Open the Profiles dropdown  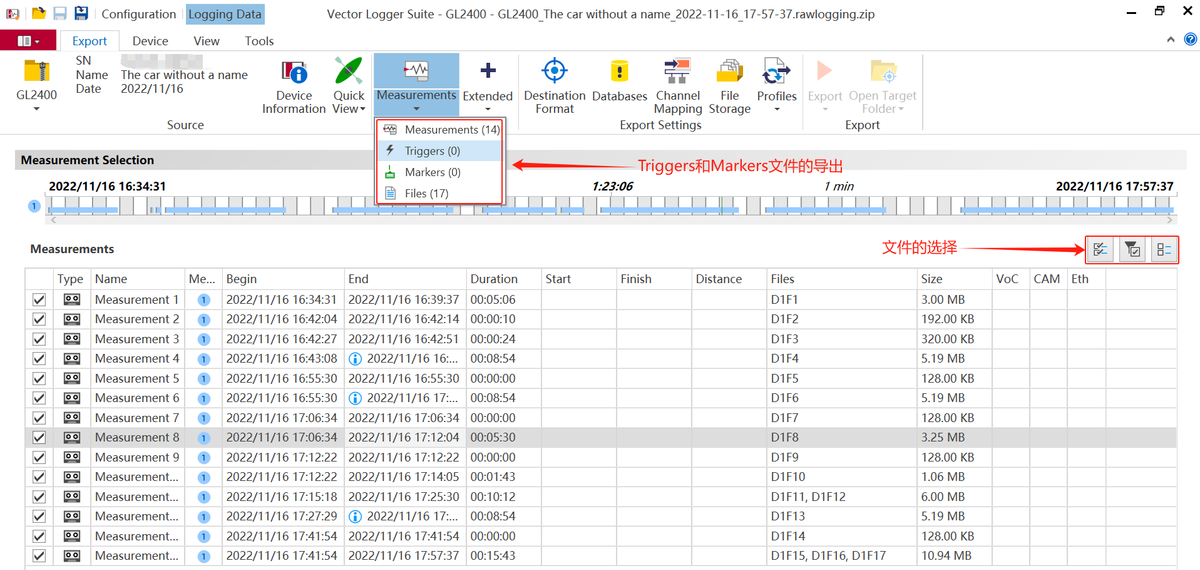click(776, 108)
